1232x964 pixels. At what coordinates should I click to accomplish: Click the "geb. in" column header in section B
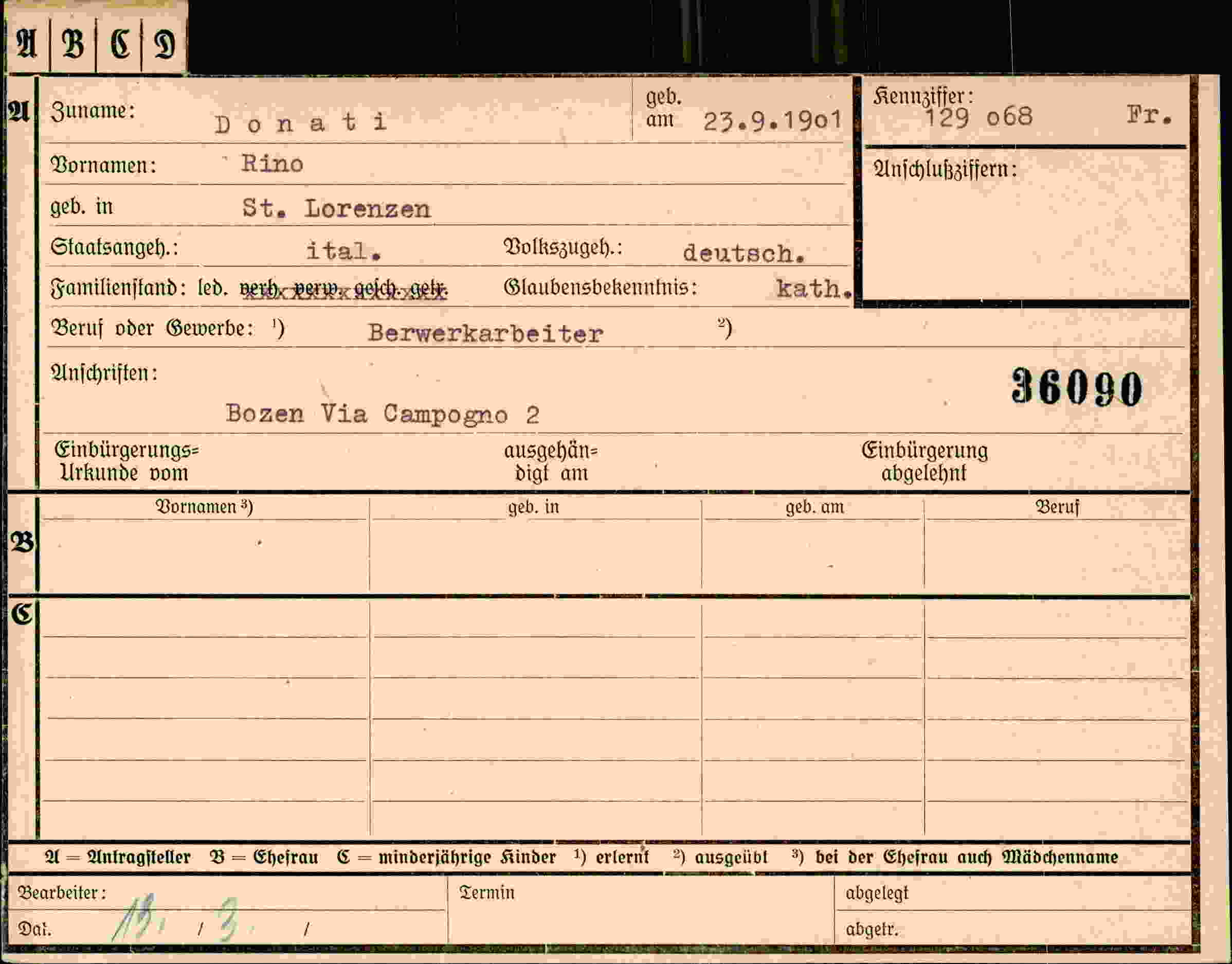point(534,507)
